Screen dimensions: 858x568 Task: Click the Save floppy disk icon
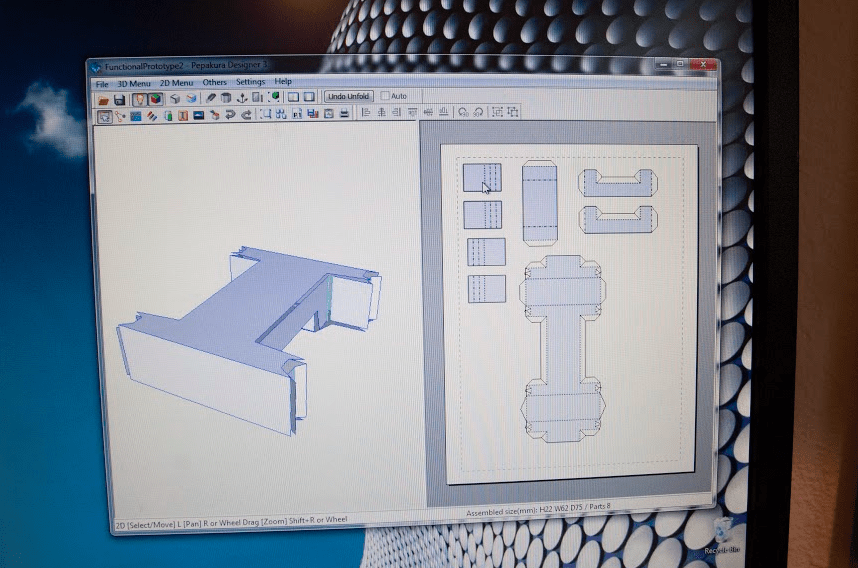coord(119,100)
